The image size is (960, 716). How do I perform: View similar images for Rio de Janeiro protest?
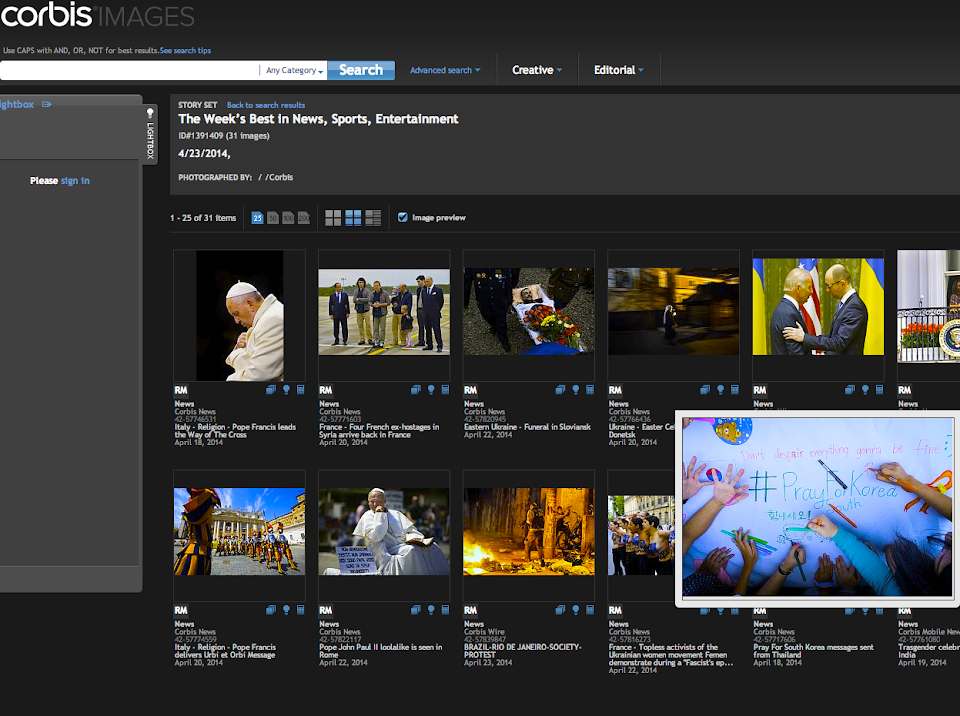[x=560, y=610]
